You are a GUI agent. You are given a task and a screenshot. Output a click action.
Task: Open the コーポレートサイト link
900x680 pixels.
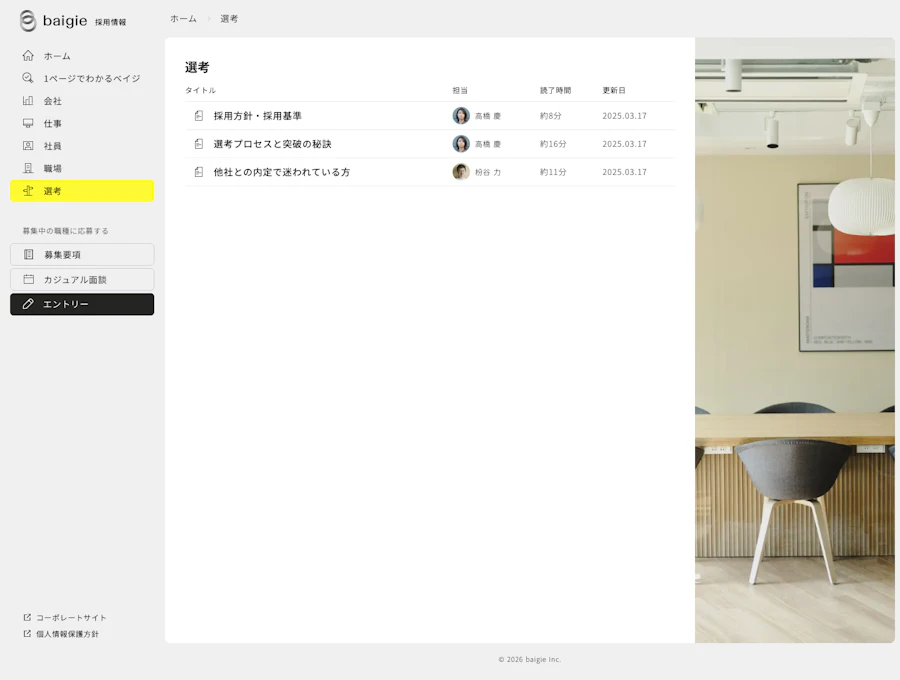tap(65, 617)
